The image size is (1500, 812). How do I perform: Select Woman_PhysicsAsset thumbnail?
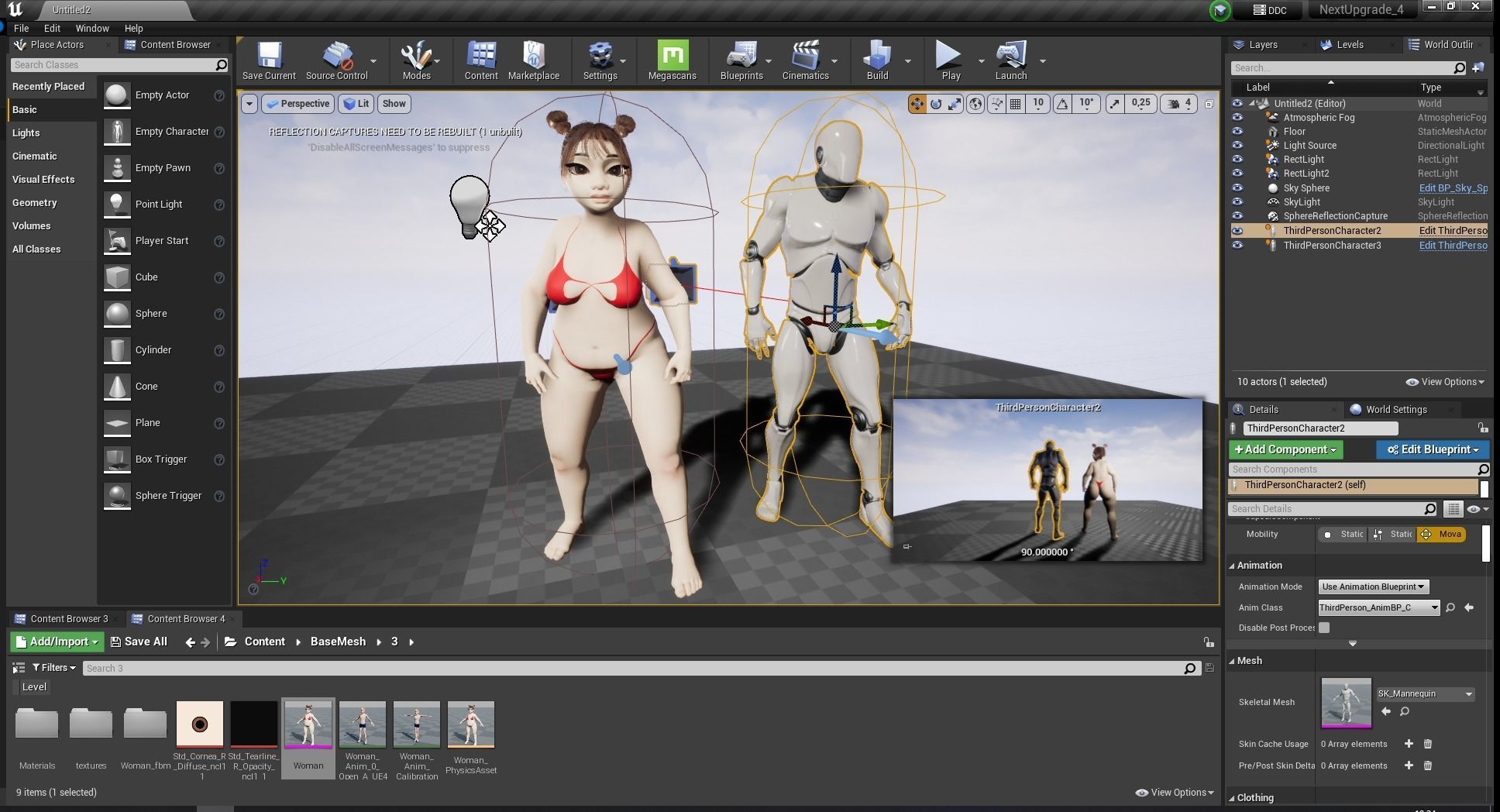(471, 726)
